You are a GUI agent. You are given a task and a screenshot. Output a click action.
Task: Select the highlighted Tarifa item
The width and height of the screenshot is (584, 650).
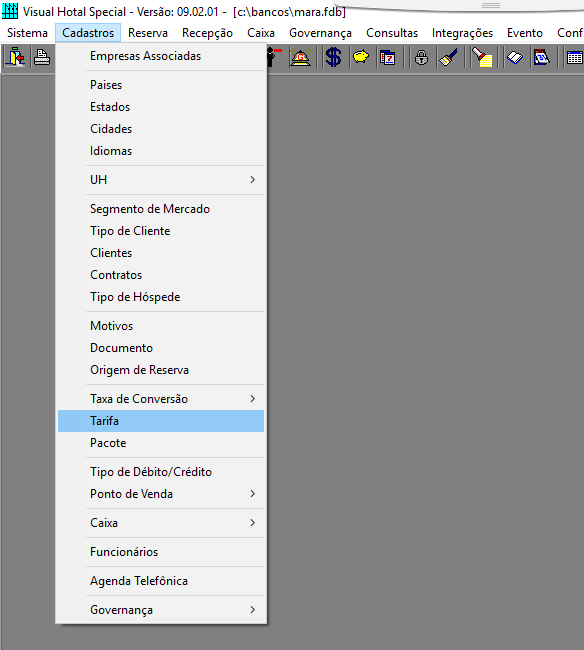coord(161,421)
